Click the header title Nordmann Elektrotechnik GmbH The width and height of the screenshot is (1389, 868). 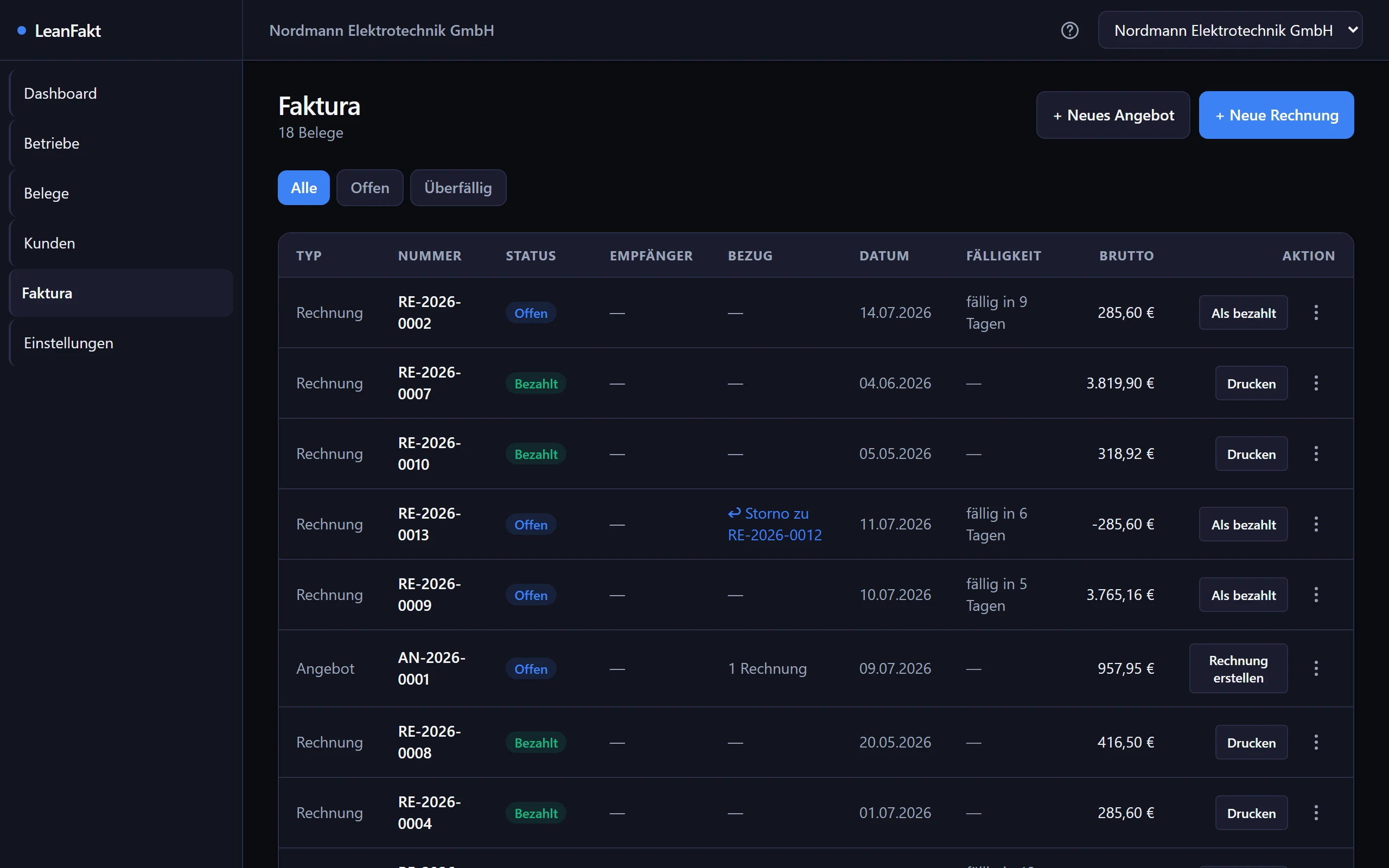coord(381,30)
